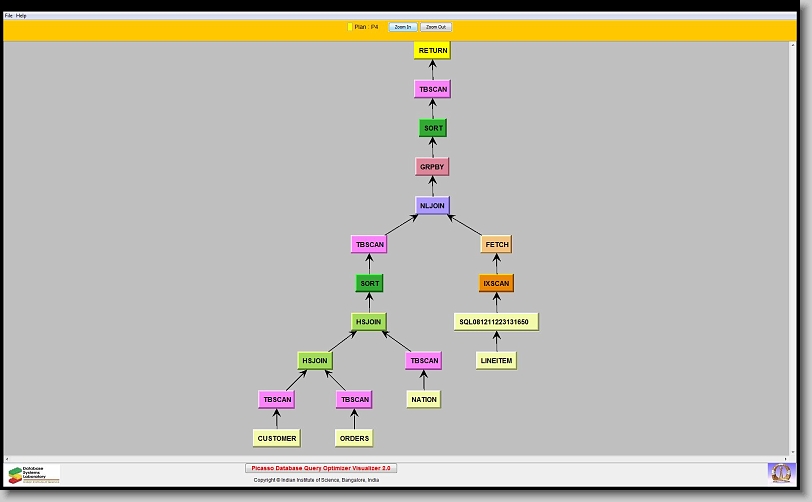Select the FETCH operator node
Viewport: 812px width, 502px height.
coord(496,245)
